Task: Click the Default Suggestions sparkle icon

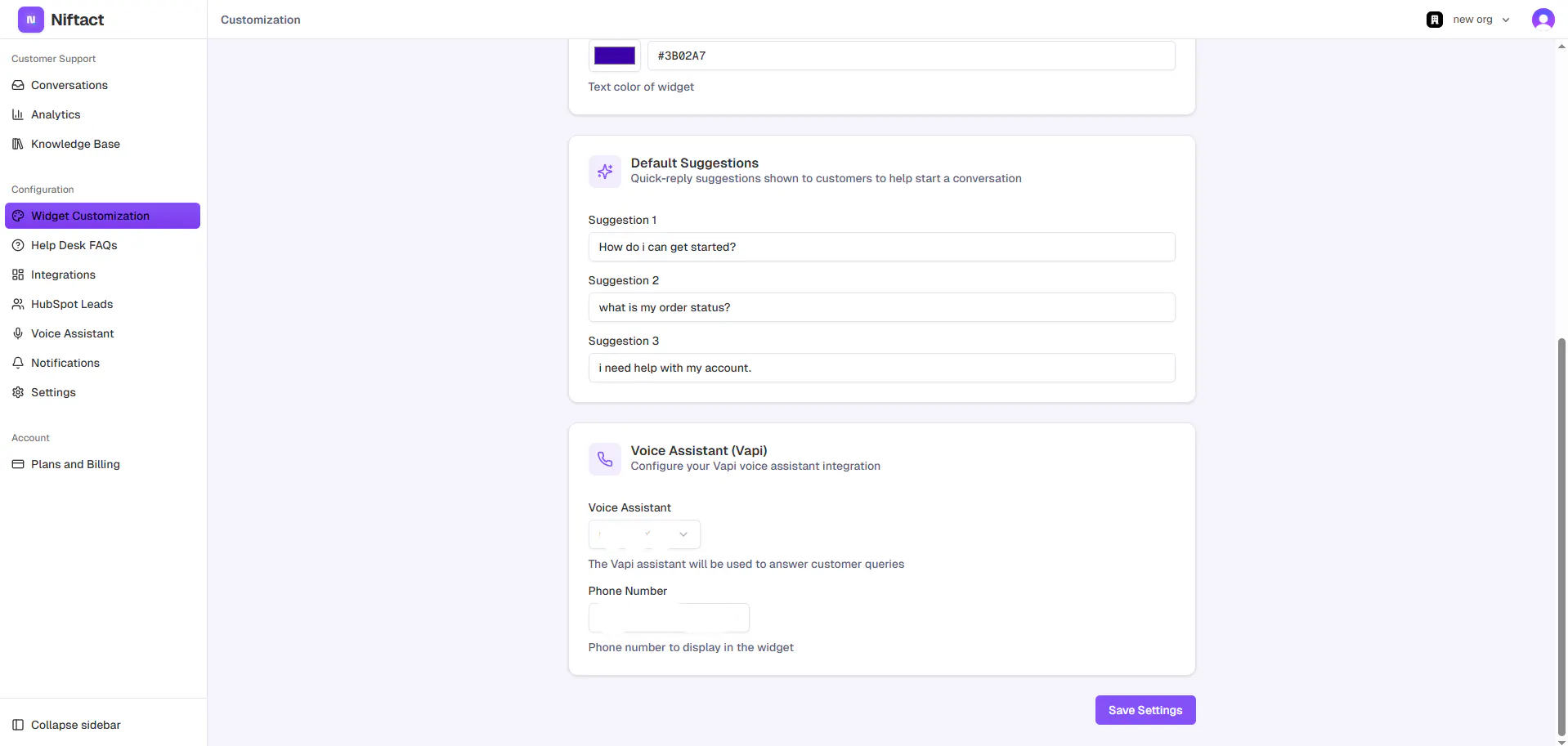Action: pyautogui.click(x=605, y=172)
